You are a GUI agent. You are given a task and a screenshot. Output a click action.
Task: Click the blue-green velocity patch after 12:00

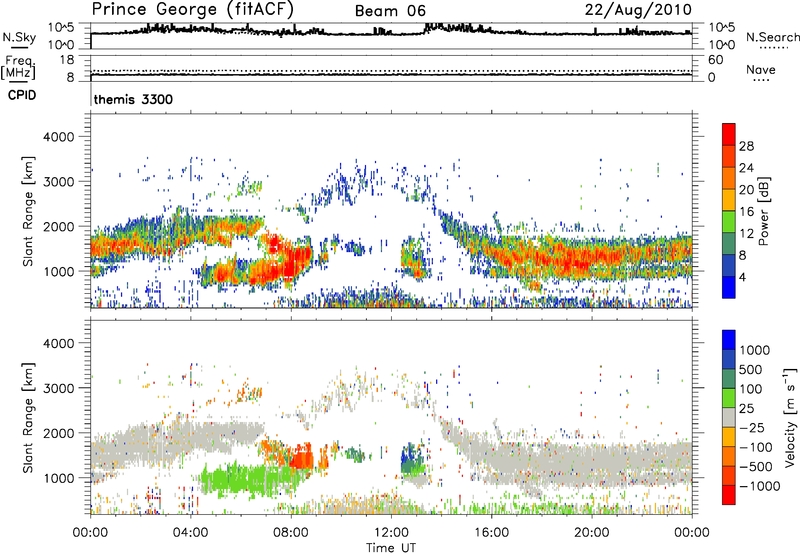[x=412, y=459]
